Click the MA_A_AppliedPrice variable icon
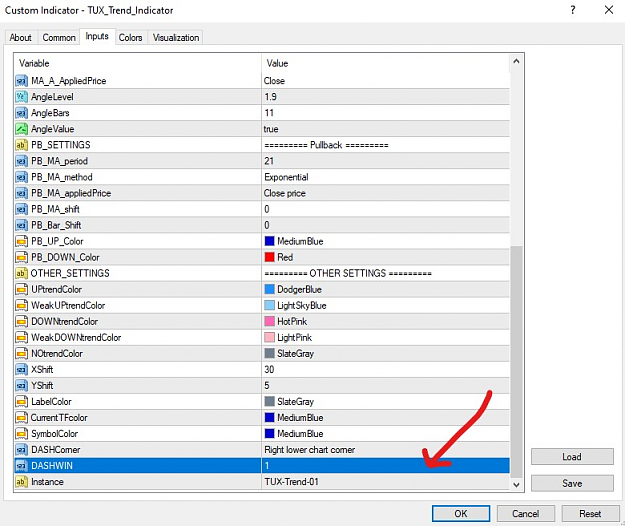Viewport: 625px width, 526px height. click(22, 81)
